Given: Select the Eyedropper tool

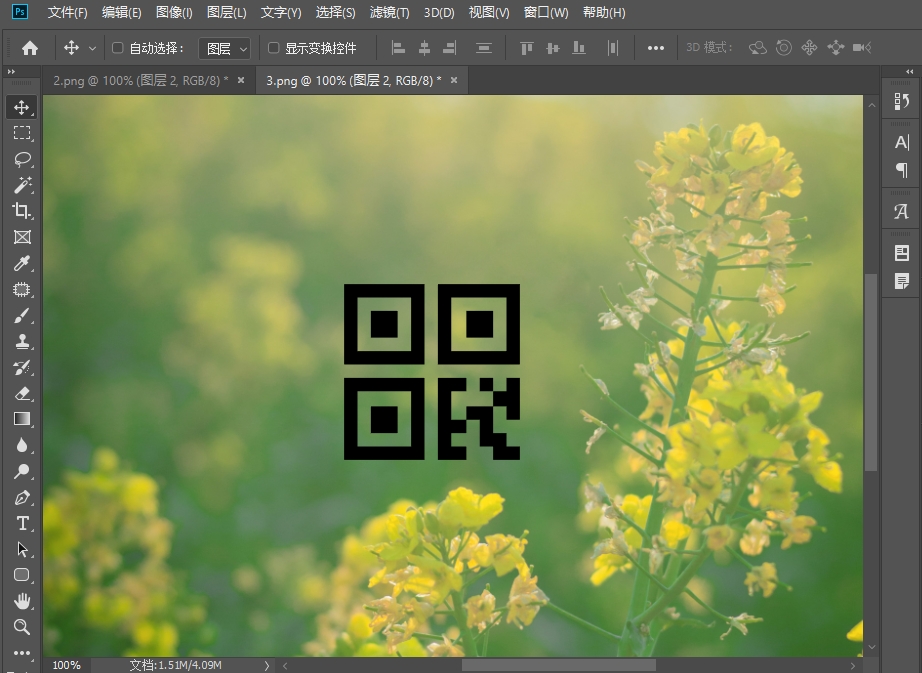Looking at the screenshot, I should pyautogui.click(x=22, y=263).
